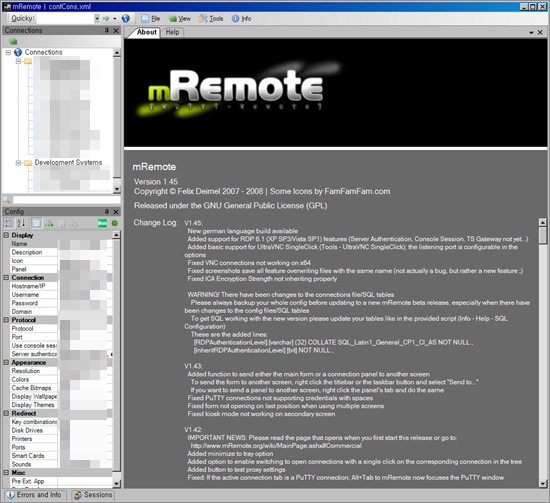Collapse the Development Systems folder
The image size is (550, 503).
[18, 163]
